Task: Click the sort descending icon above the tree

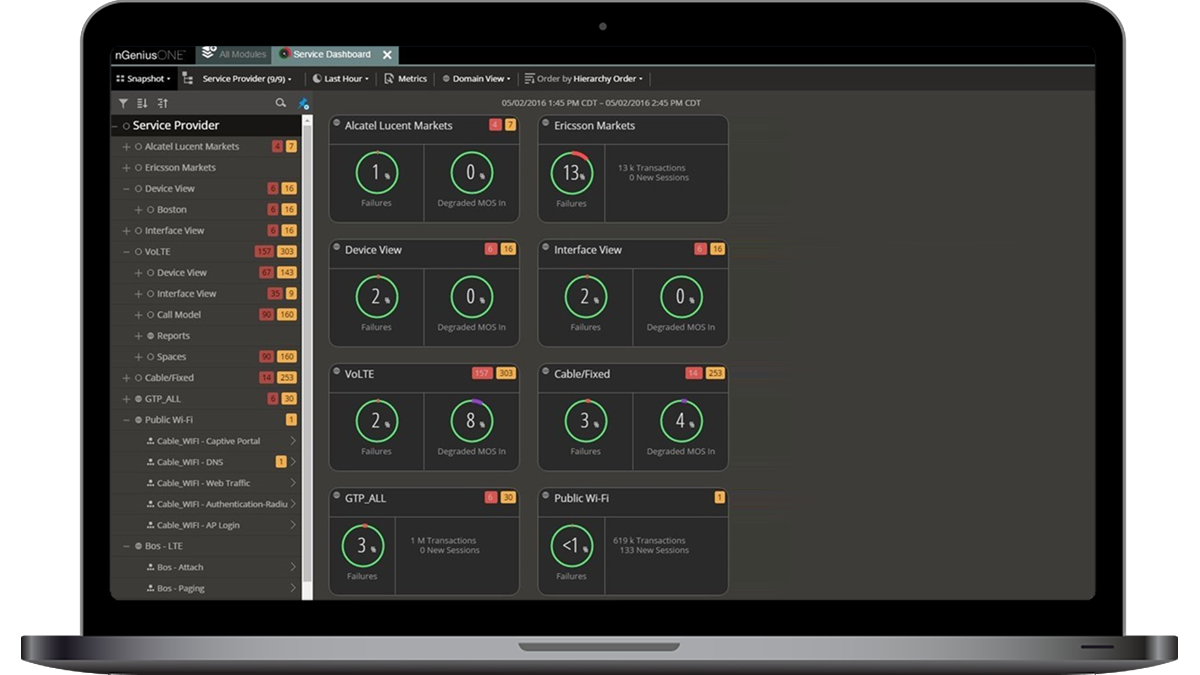Action: coord(143,103)
